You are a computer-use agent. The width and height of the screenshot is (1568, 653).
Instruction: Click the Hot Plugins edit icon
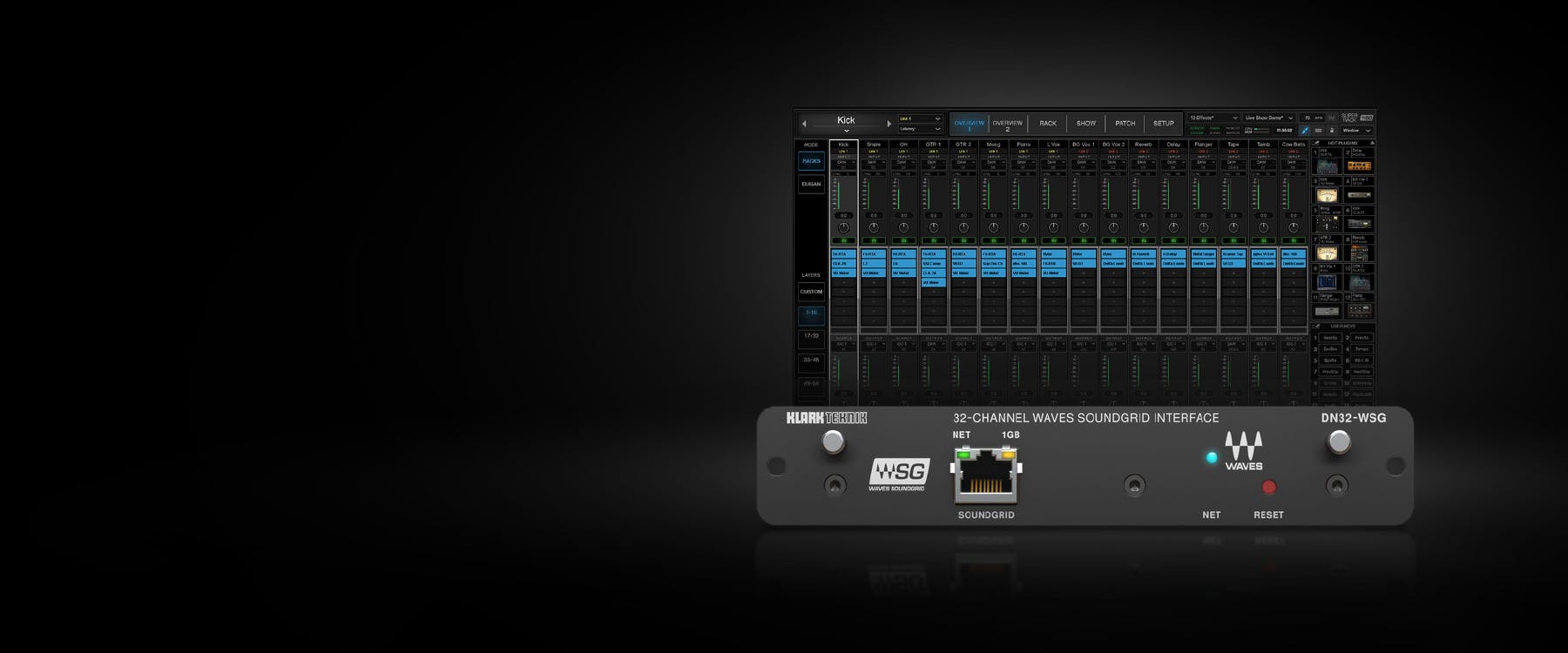[x=1316, y=143]
